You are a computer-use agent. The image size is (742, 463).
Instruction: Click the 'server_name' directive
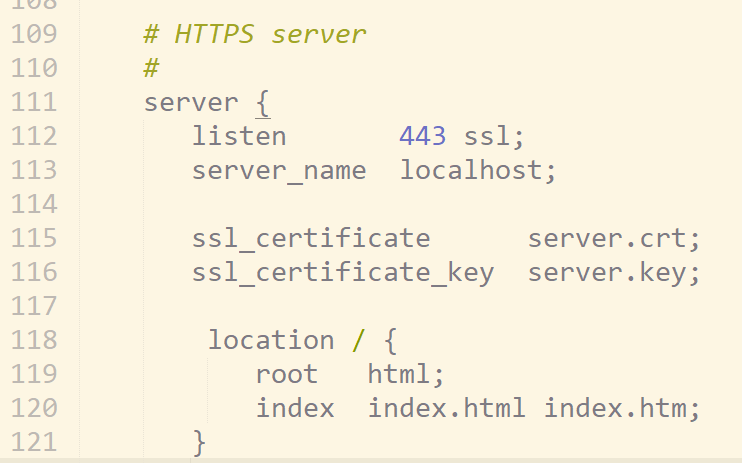click(279, 171)
